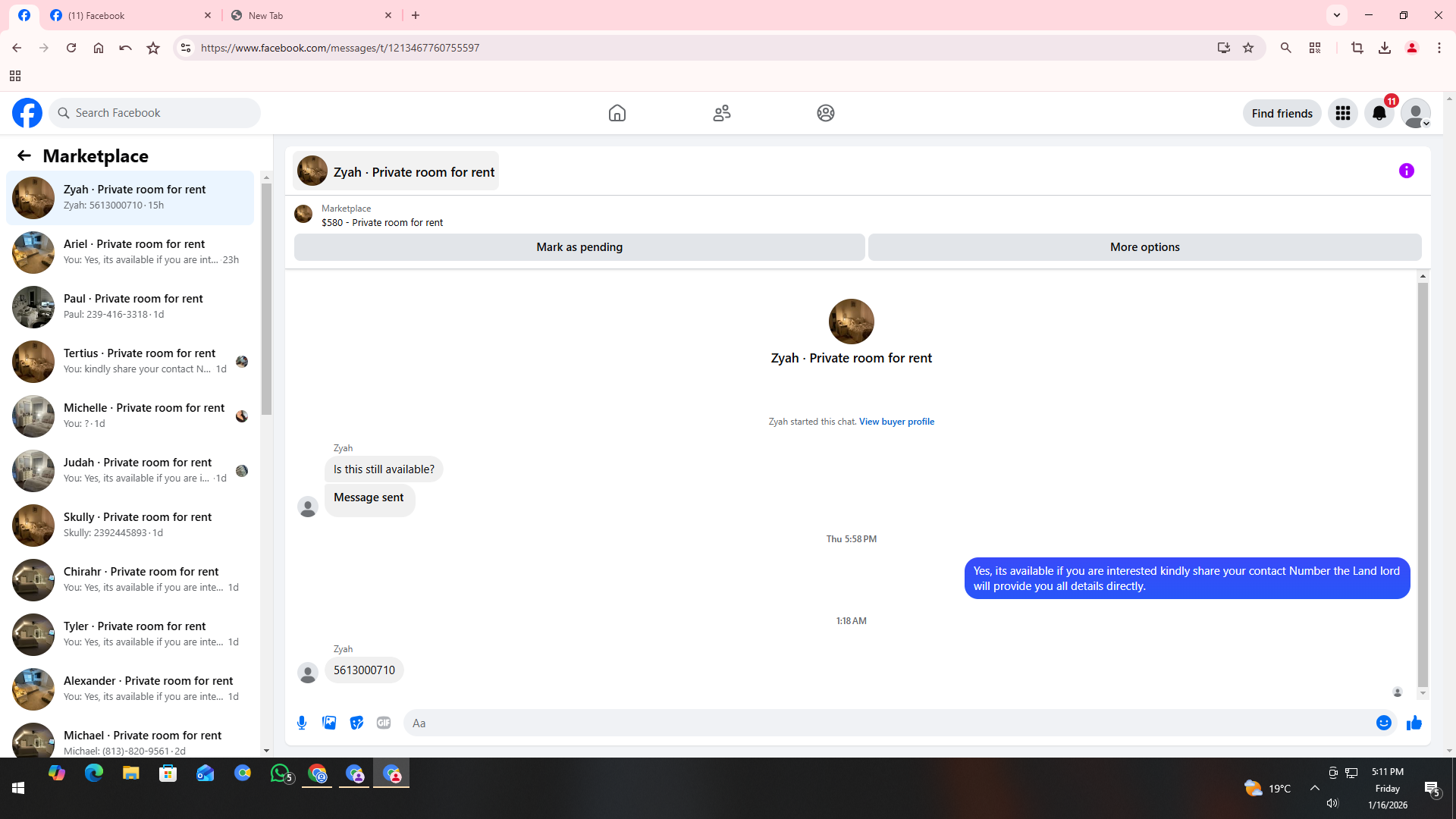
Task: Open the Facebook menu grid icon
Action: tap(1342, 113)
